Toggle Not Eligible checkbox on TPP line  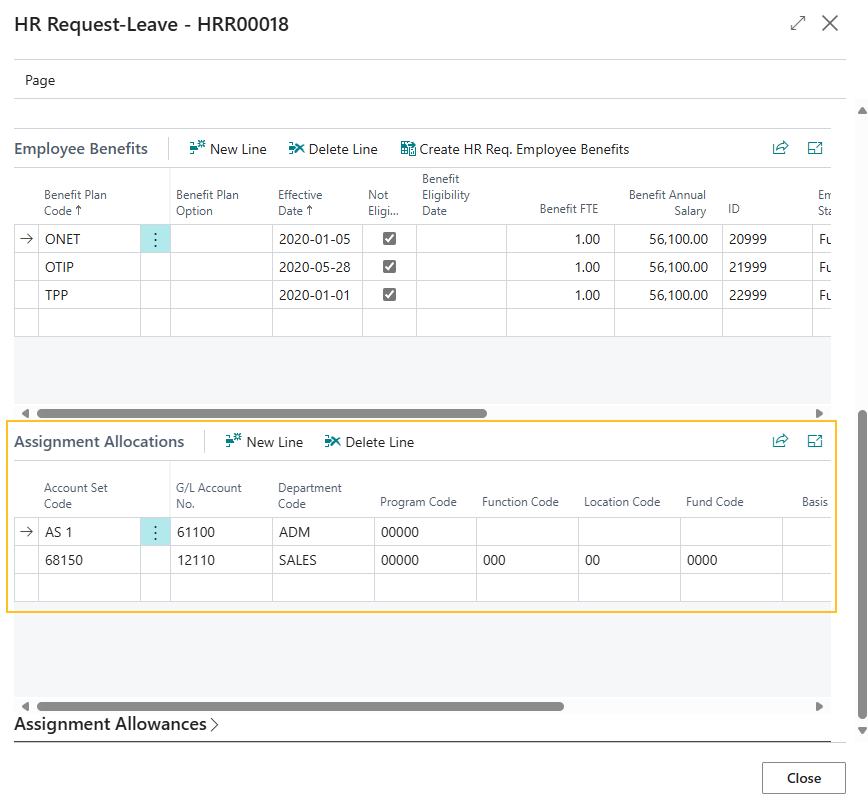[389, 295]
